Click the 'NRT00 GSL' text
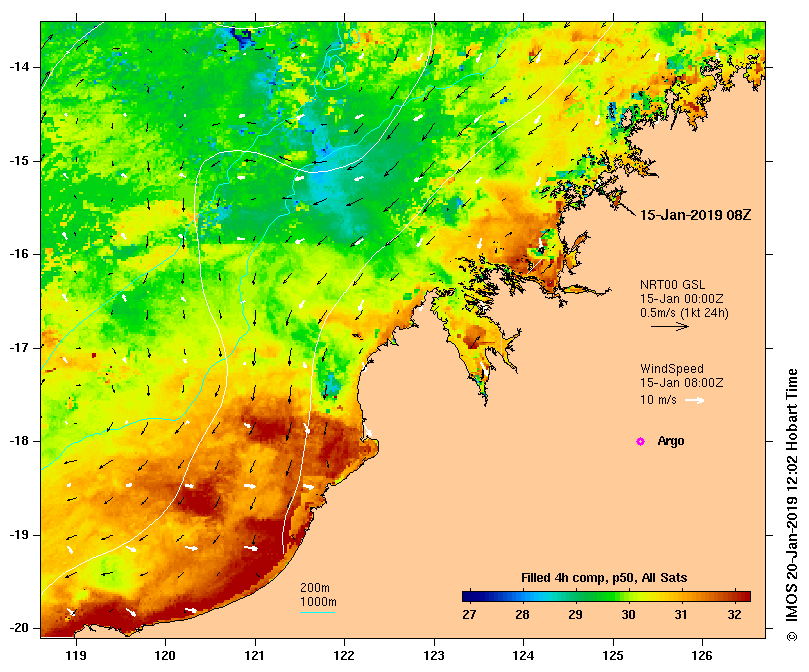Image resolution: width=809 pixels, height=672 pixels. [672, 285]
